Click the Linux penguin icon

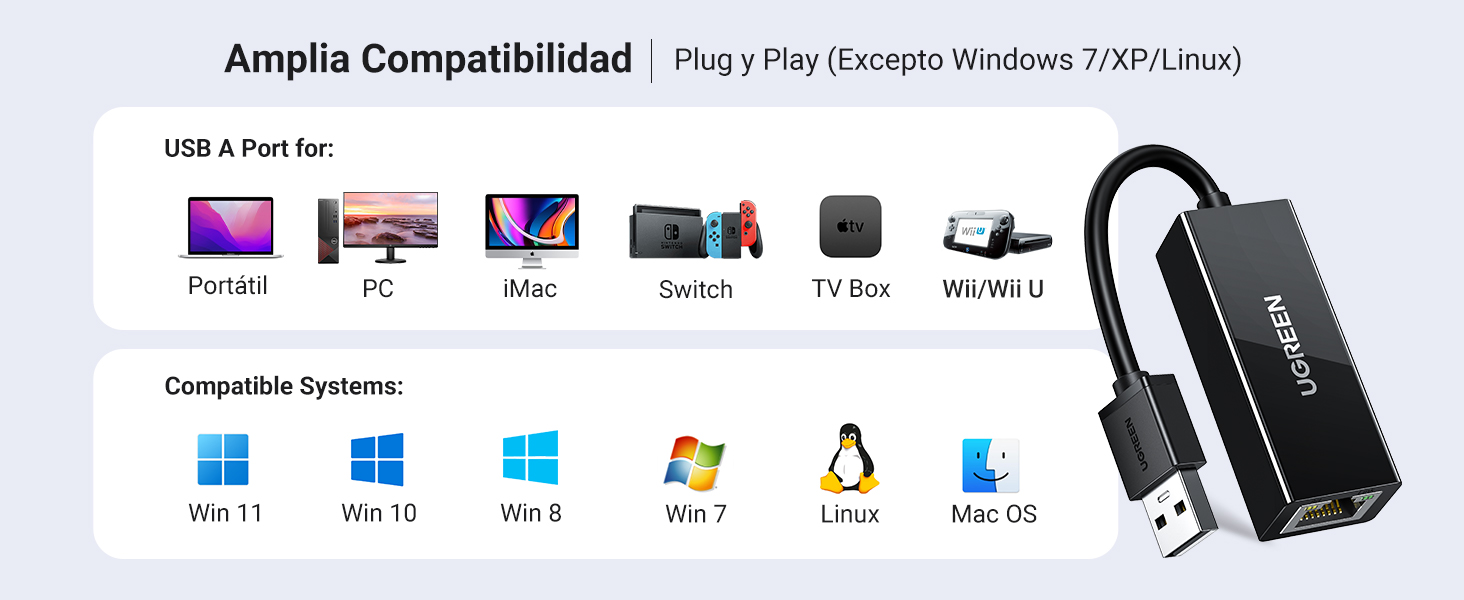point(849,458)
